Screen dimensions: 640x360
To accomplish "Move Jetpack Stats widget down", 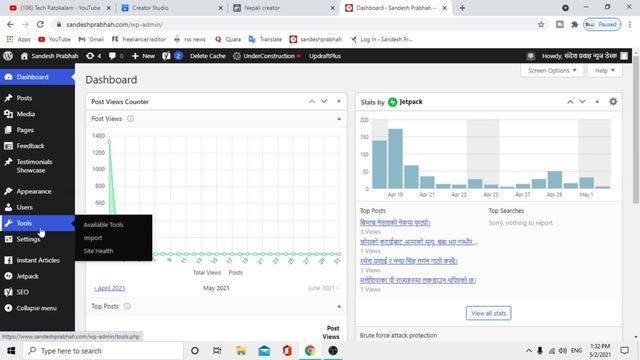I will (582, 101).
